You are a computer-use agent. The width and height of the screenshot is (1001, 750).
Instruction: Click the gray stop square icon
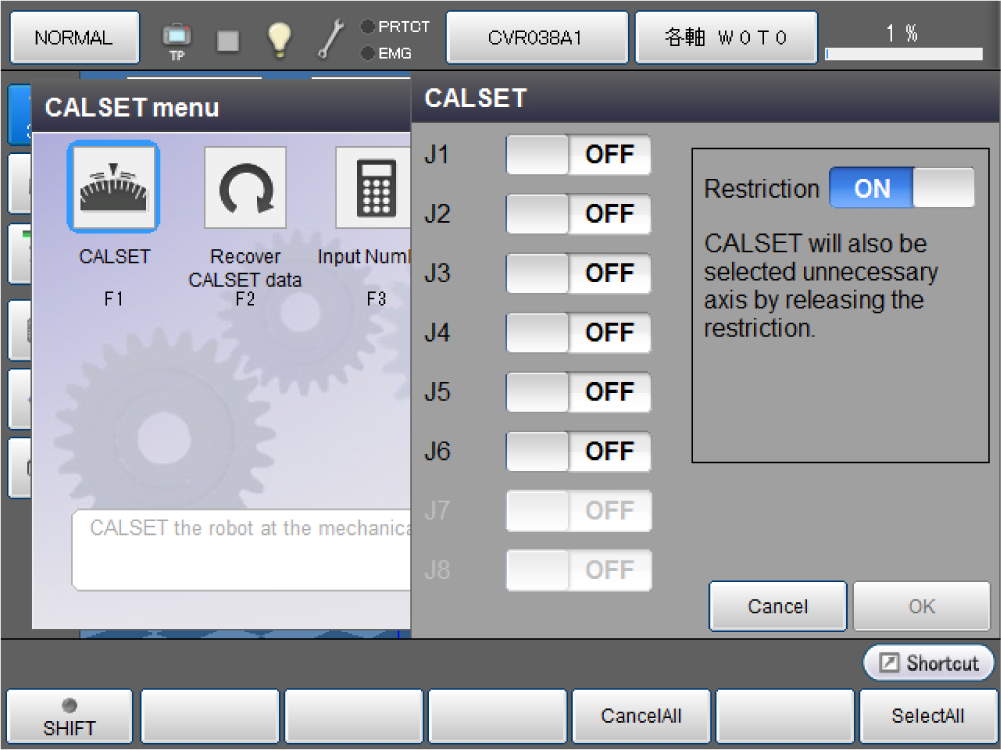coord(229,40)
